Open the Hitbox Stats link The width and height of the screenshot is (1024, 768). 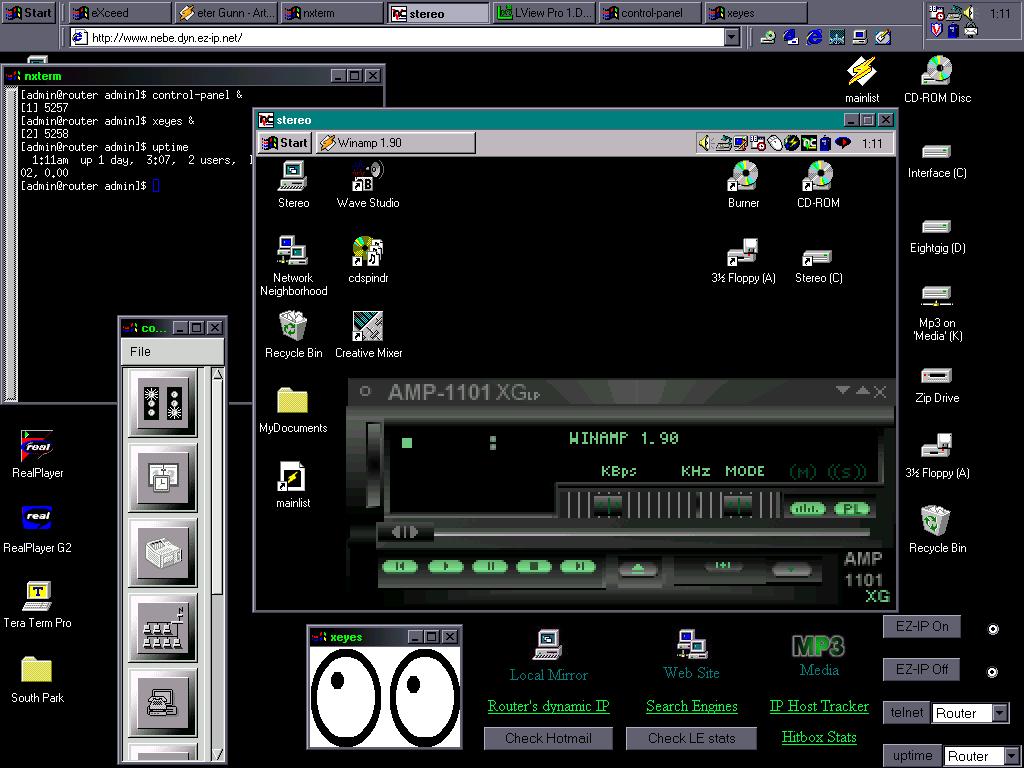tap(819, 737)
